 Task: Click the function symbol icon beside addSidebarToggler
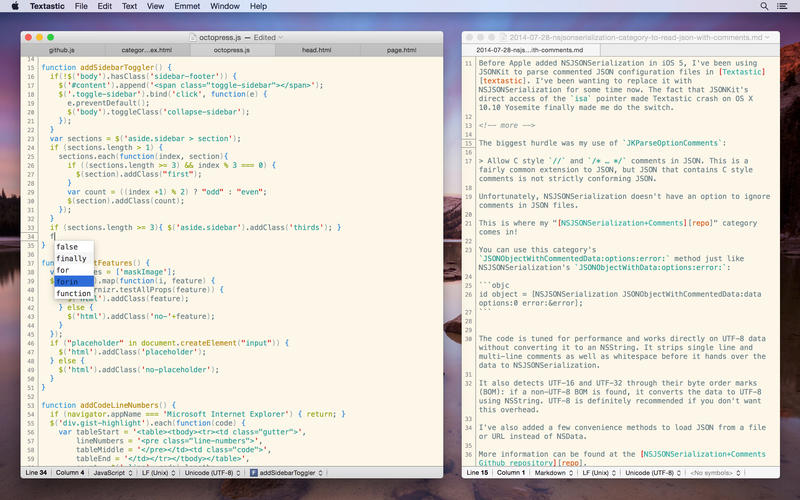click(254, 473)
